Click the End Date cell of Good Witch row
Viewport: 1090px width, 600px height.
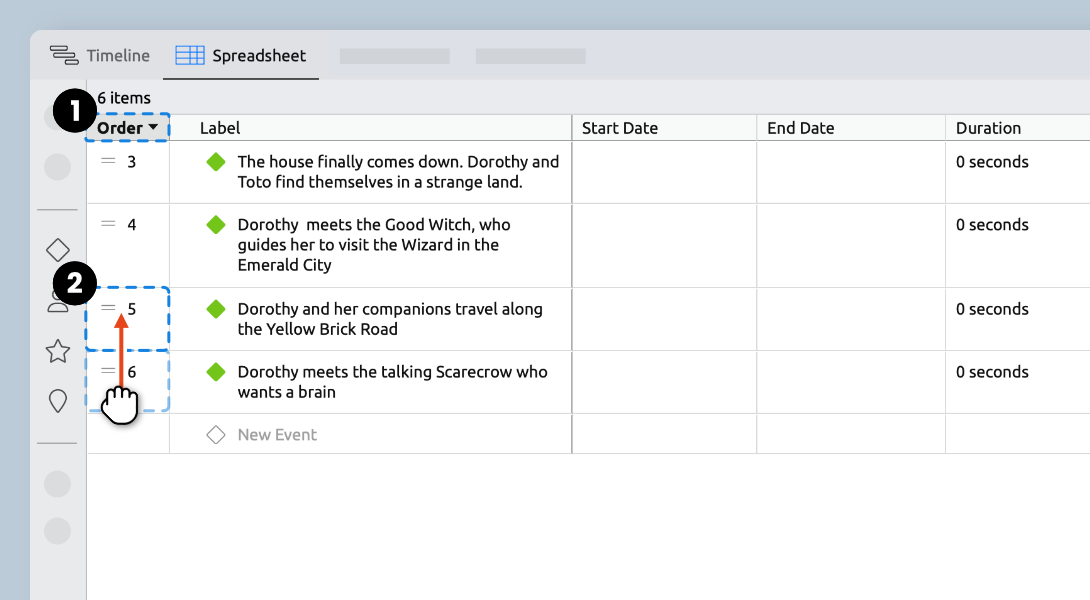(851, 245)
